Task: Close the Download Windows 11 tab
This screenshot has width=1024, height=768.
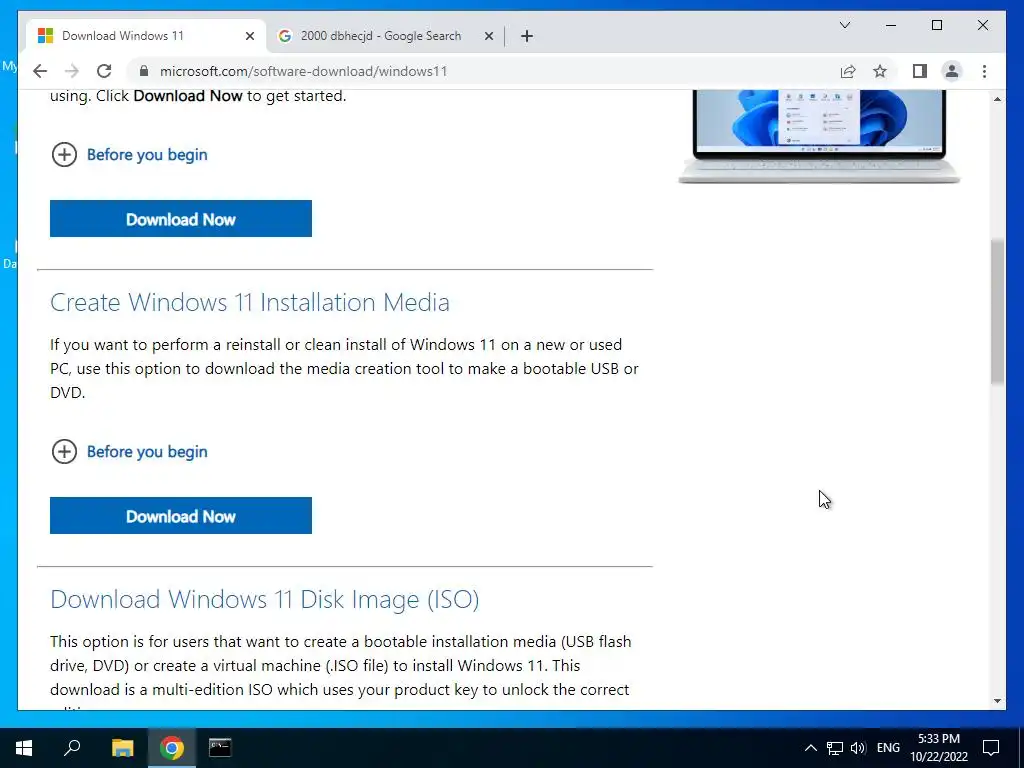Action: coord(249,36)
